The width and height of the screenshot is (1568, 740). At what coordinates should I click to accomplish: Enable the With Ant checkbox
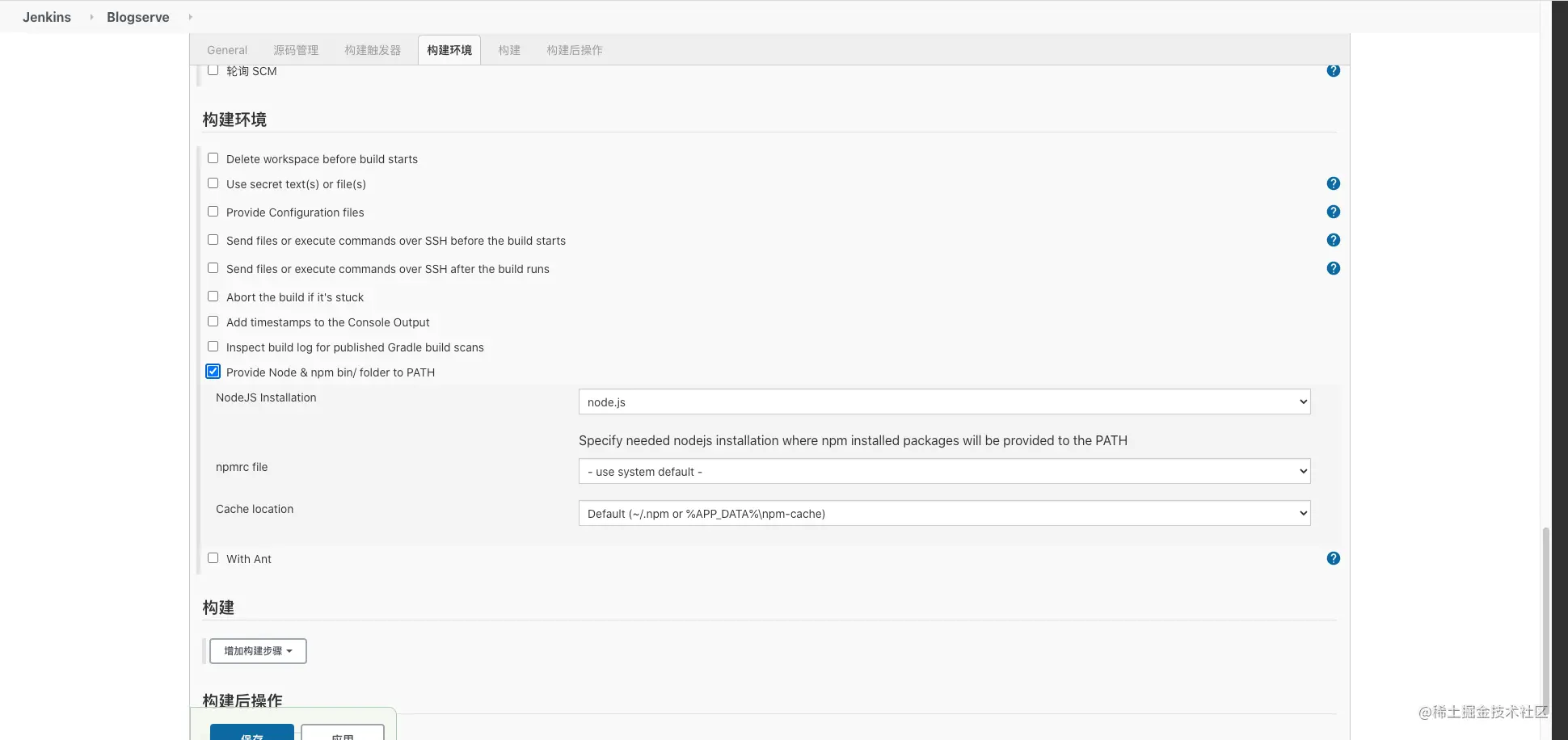pyautogui.click(x=213, y=558)
